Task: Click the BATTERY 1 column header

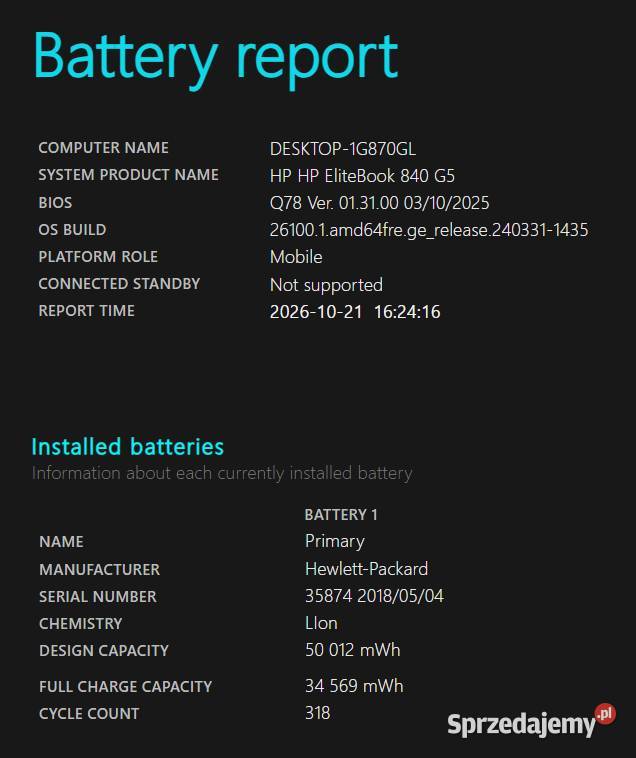Action: pos(341,515)
